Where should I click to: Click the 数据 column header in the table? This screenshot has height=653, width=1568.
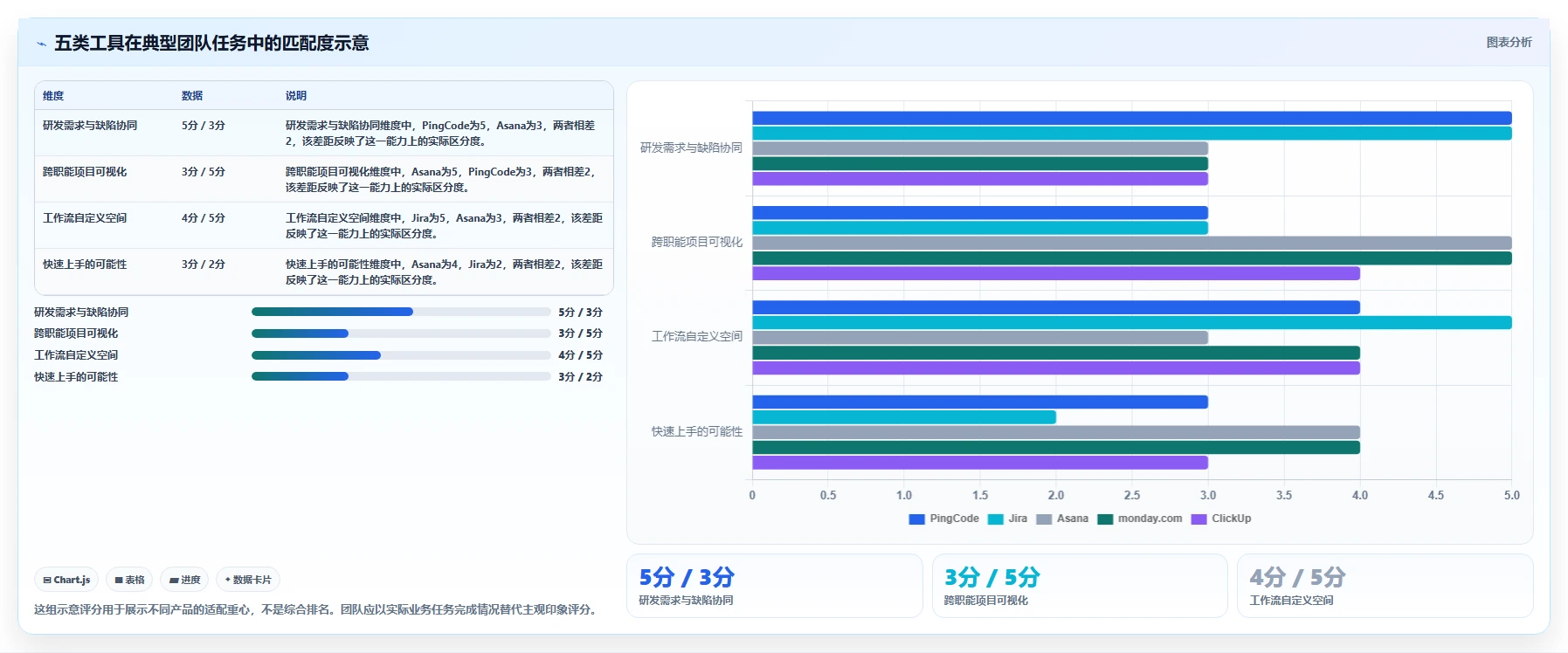click(x=192, y=95)
